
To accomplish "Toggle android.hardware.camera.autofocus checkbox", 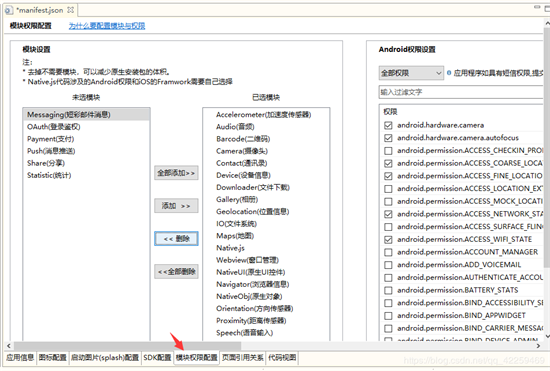I will [x=388, y=138].
